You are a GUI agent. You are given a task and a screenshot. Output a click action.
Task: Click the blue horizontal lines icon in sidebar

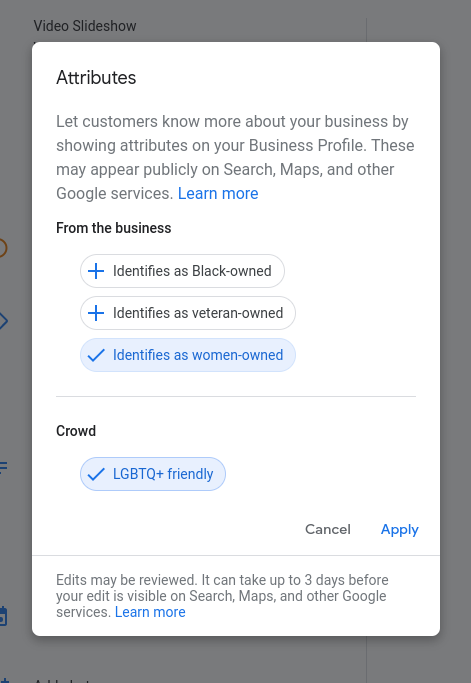pyautogui.click(x=3, y=467)
